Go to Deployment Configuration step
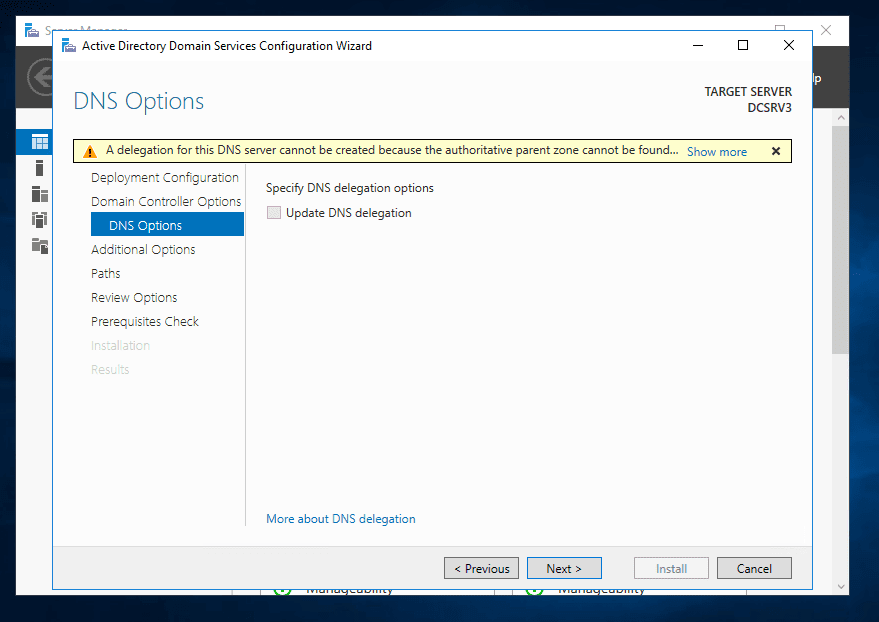879x622 pixels. (165, 178)
